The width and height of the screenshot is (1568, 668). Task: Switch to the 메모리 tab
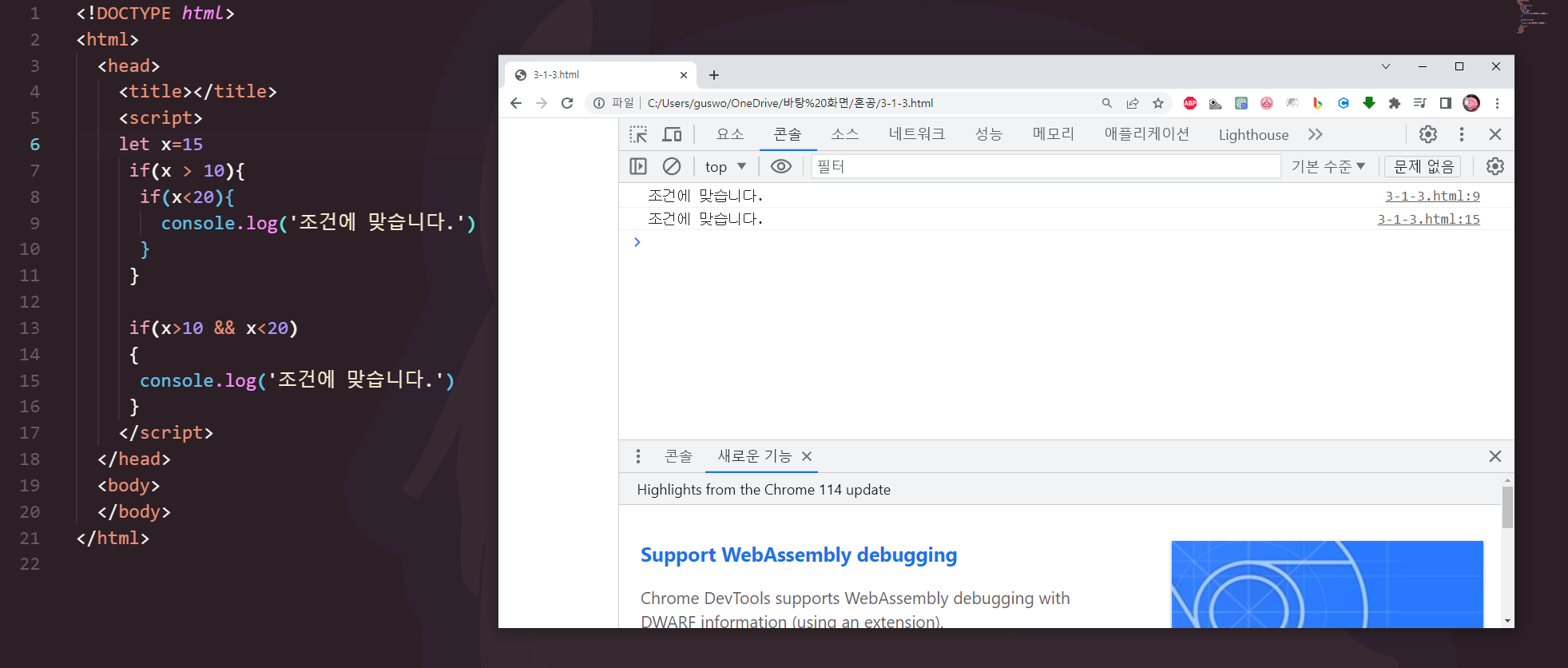1054,134
